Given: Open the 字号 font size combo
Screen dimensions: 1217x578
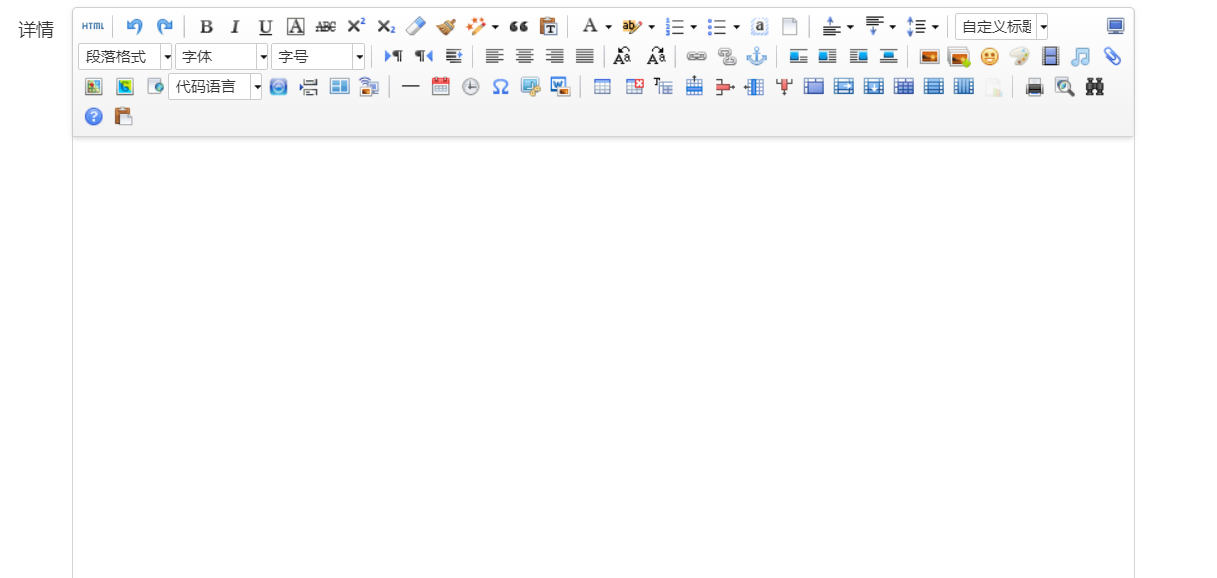Looking at the screenshot, I should [x=318, y=57].
